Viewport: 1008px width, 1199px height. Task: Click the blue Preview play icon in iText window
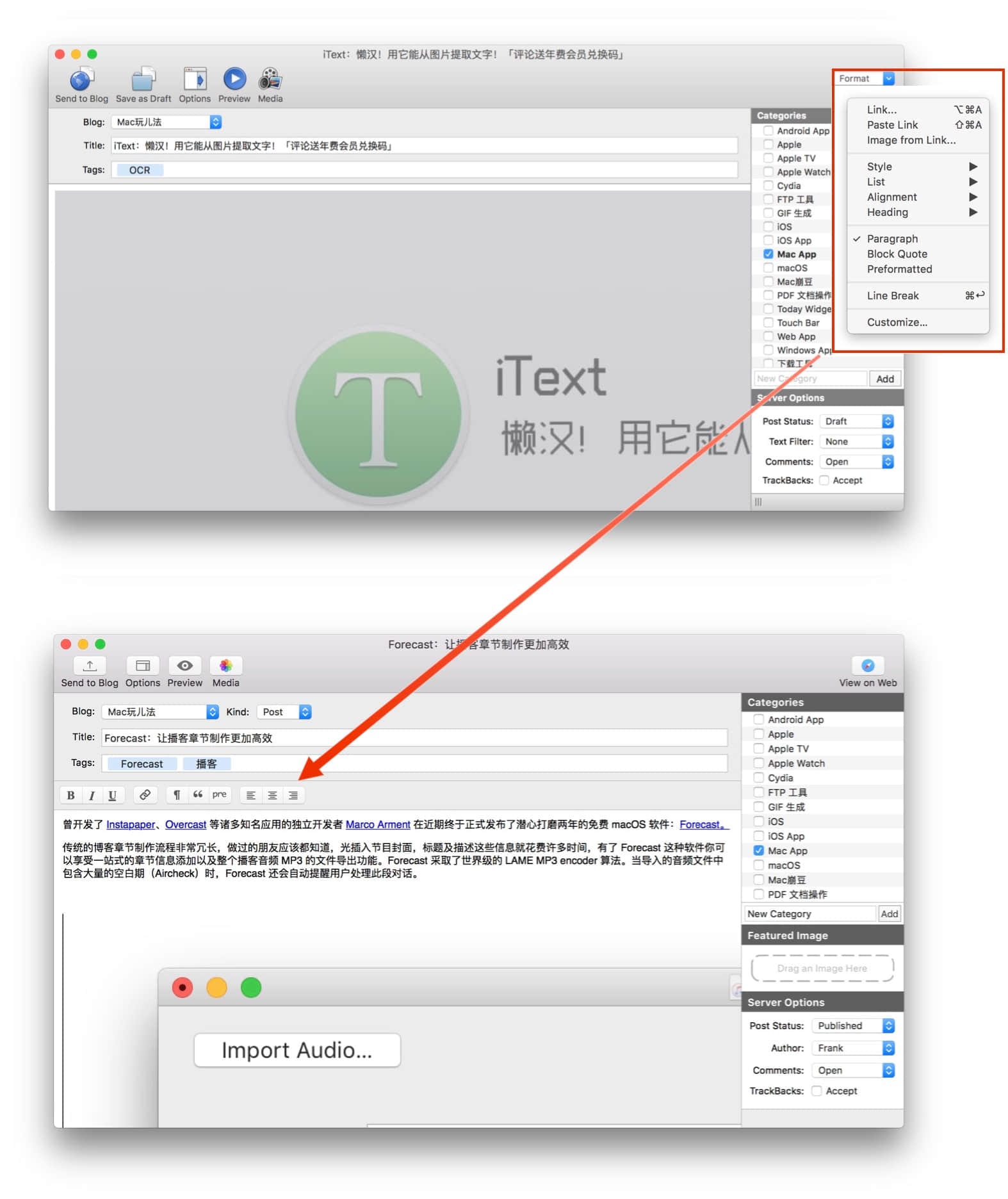tap(234, 78)
